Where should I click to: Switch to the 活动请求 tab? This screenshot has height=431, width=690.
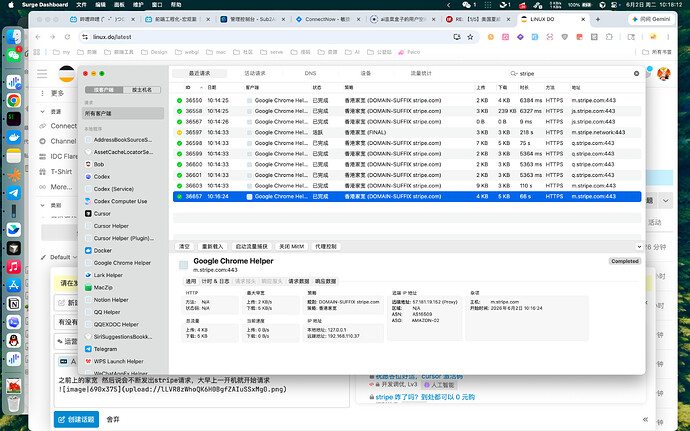[x=255, y=74]
